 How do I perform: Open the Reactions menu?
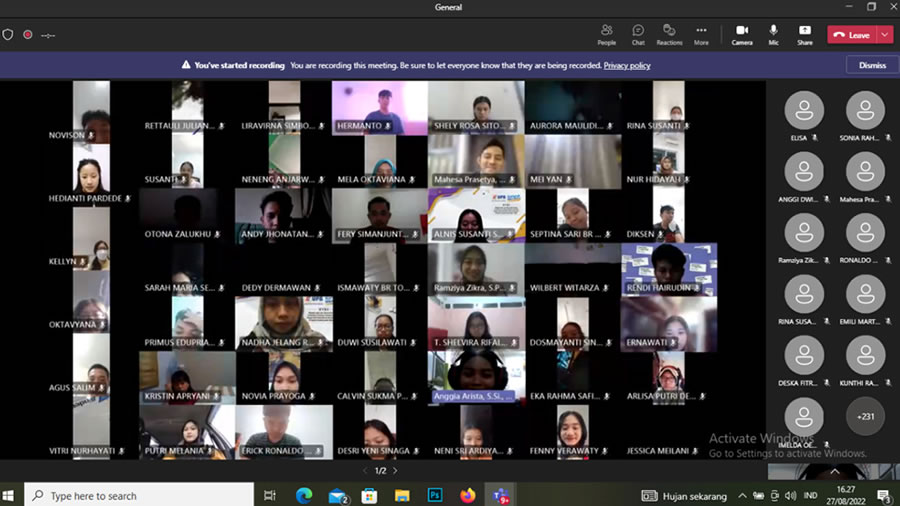669,34
